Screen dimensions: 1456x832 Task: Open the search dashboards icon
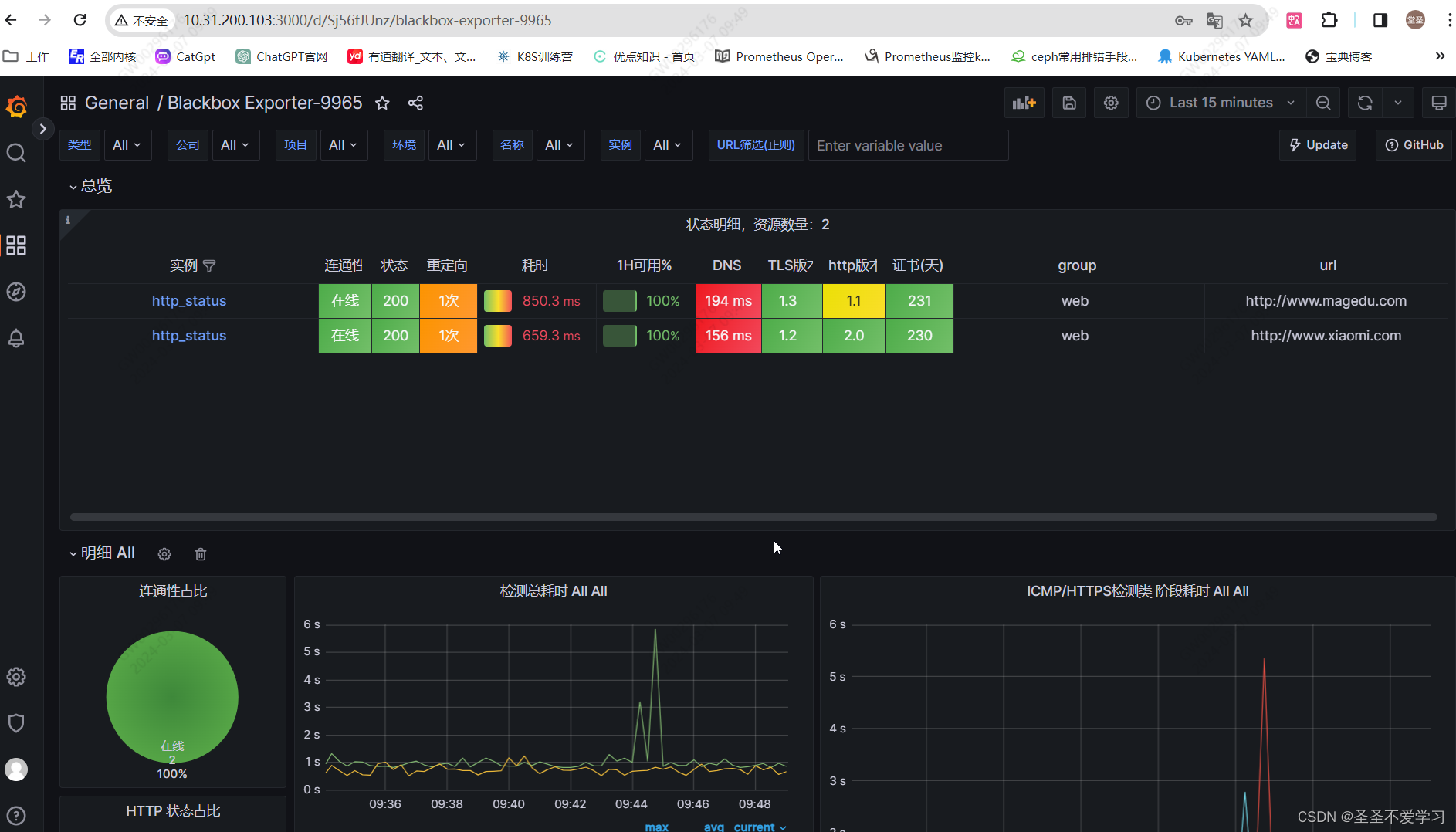coord(16,153)
